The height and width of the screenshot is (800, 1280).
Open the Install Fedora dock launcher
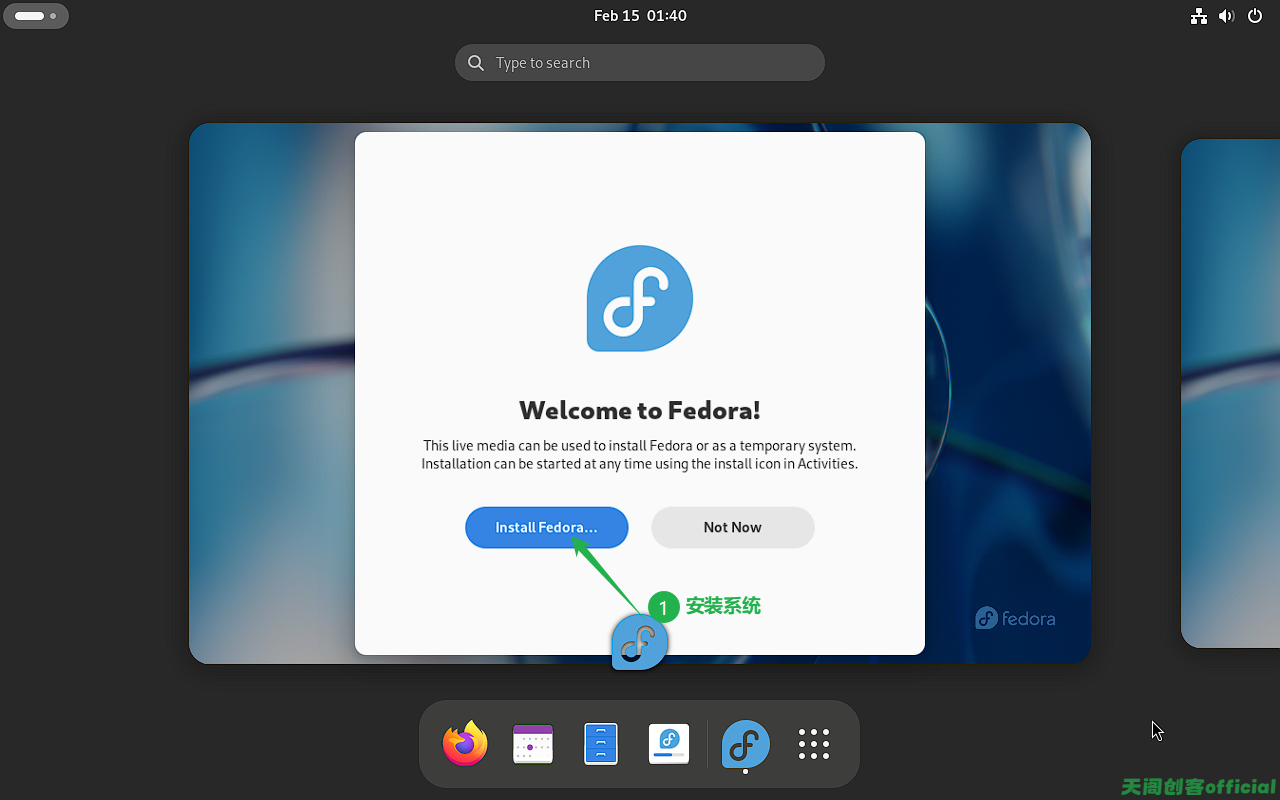click(669, 744)
